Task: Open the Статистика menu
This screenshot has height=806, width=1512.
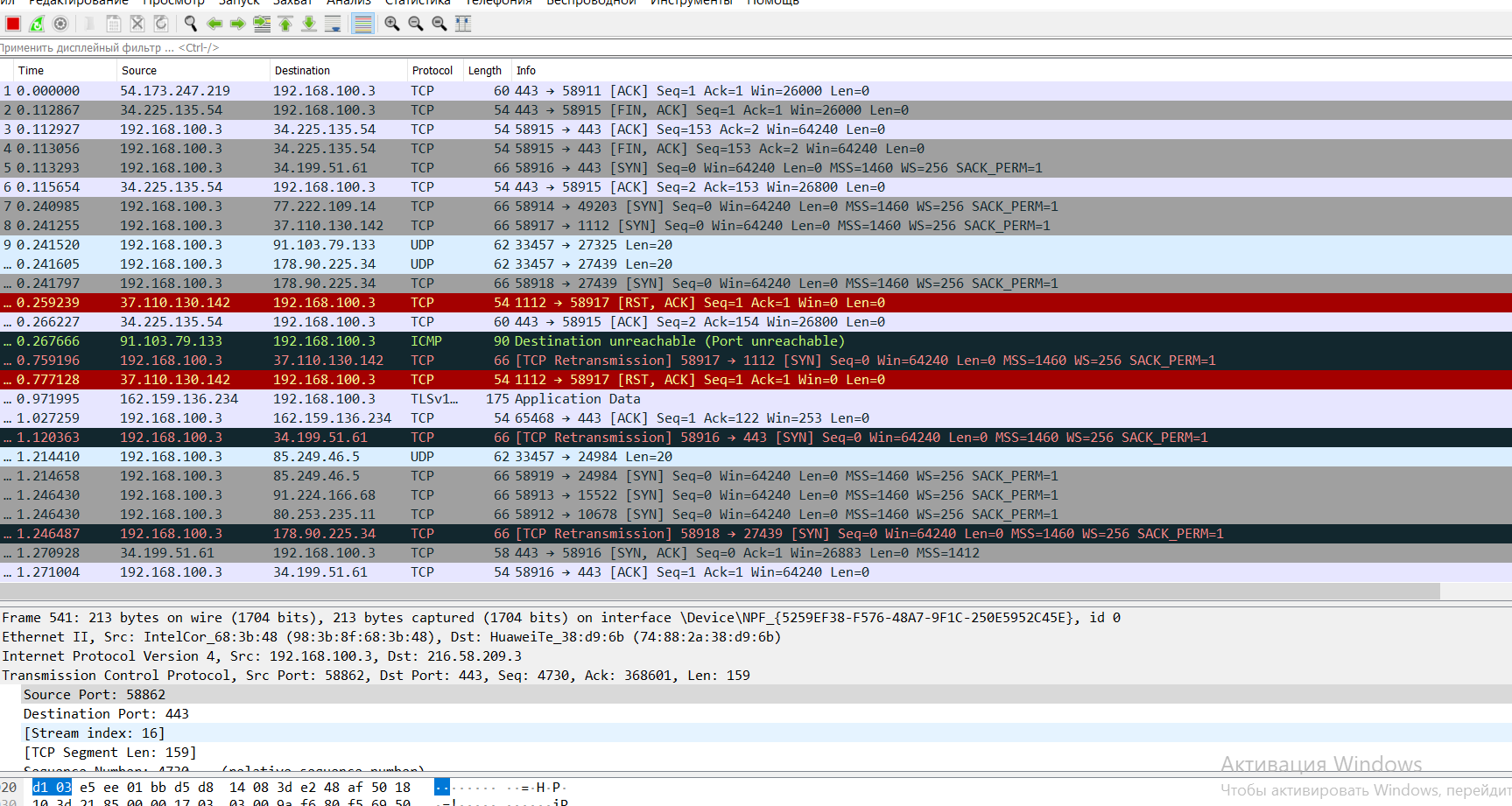Action: tap(418, 3)
